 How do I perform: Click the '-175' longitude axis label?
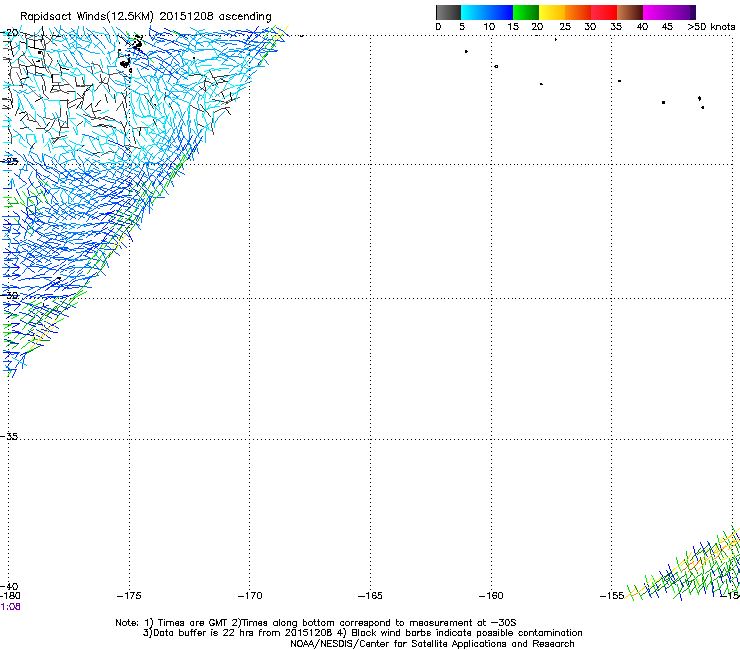(129, 596)
